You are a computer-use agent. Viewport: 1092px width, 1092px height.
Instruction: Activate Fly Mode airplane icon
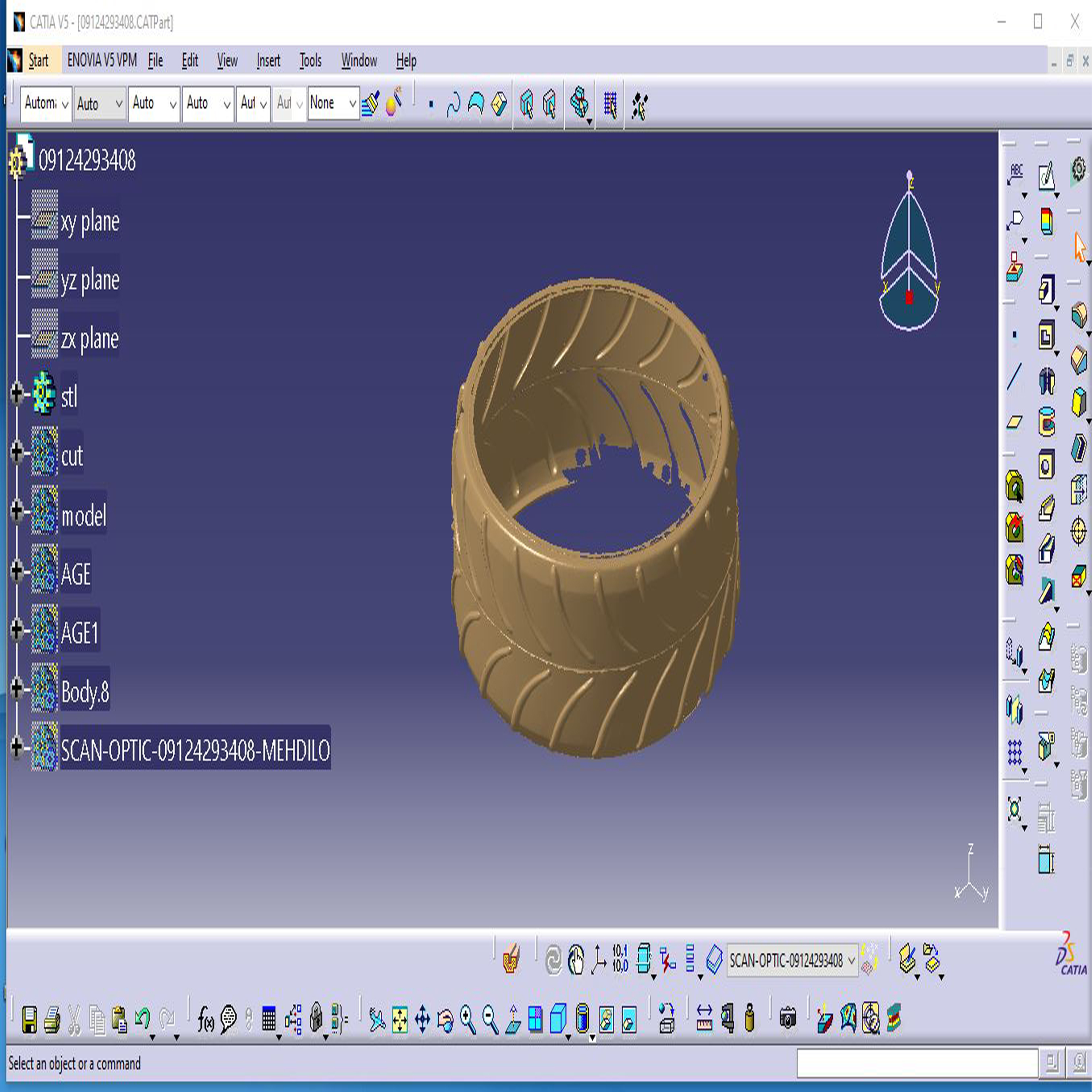(377, 1020)
